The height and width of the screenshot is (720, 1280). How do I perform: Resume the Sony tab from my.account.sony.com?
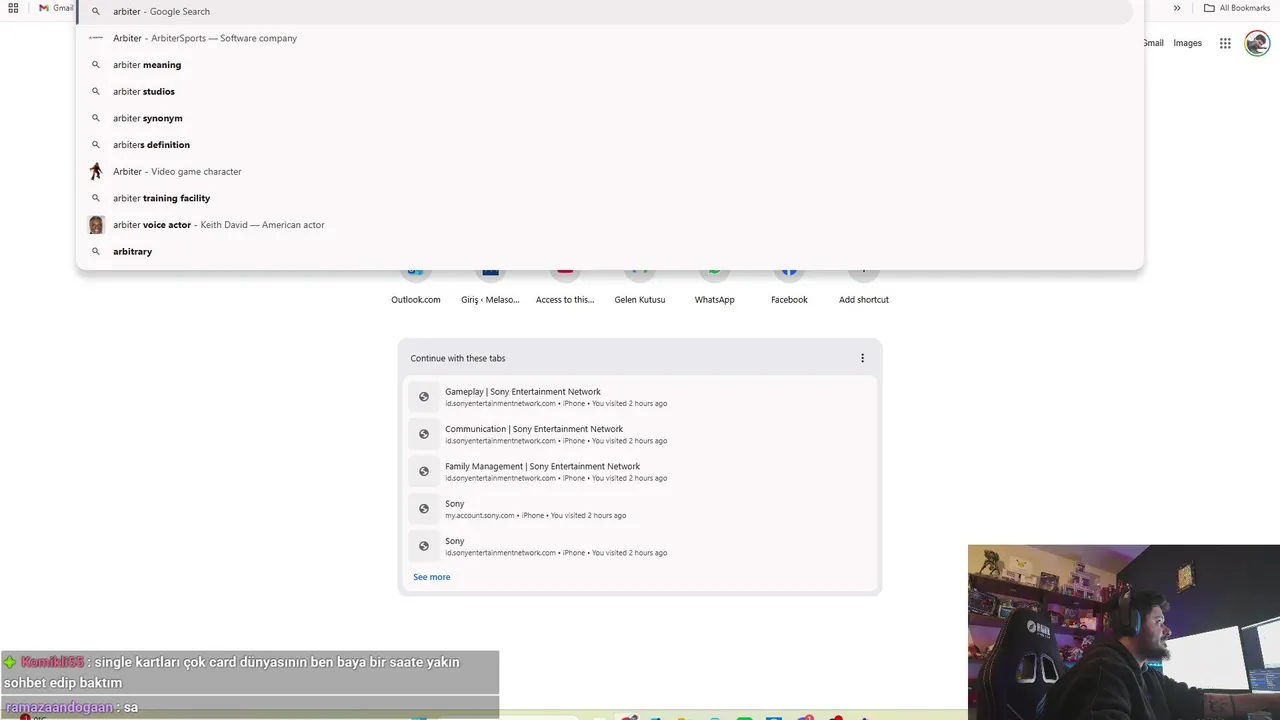[x=640, y=509]
